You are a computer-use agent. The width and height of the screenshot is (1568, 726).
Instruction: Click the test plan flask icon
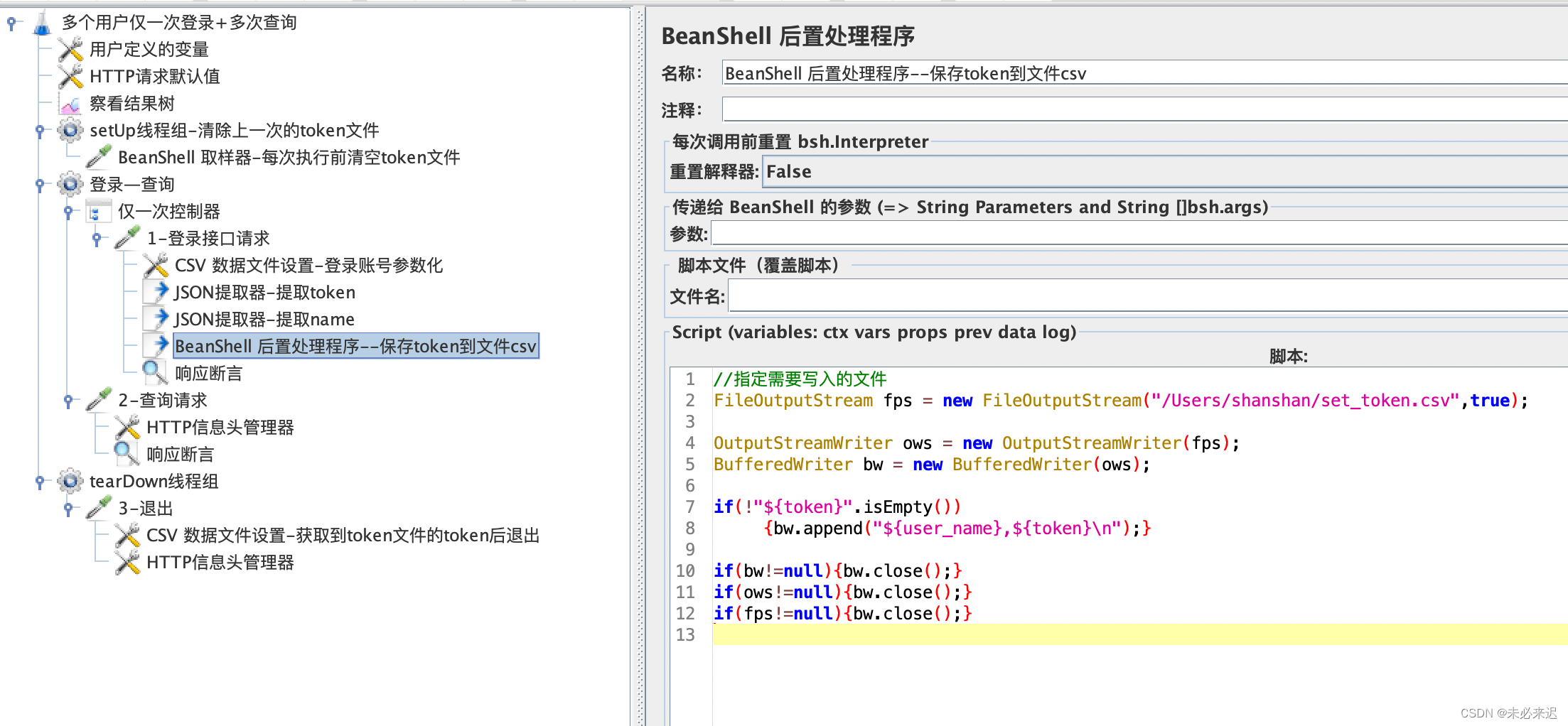click(x=43, y=23)
